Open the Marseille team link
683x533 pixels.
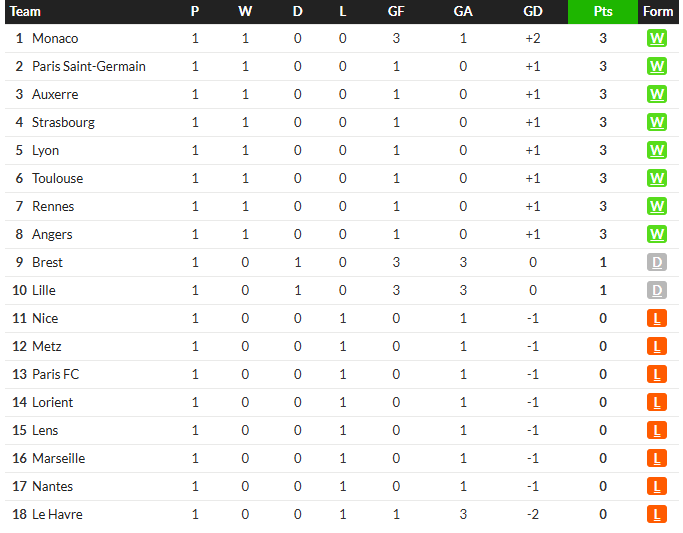pos(58,458)
